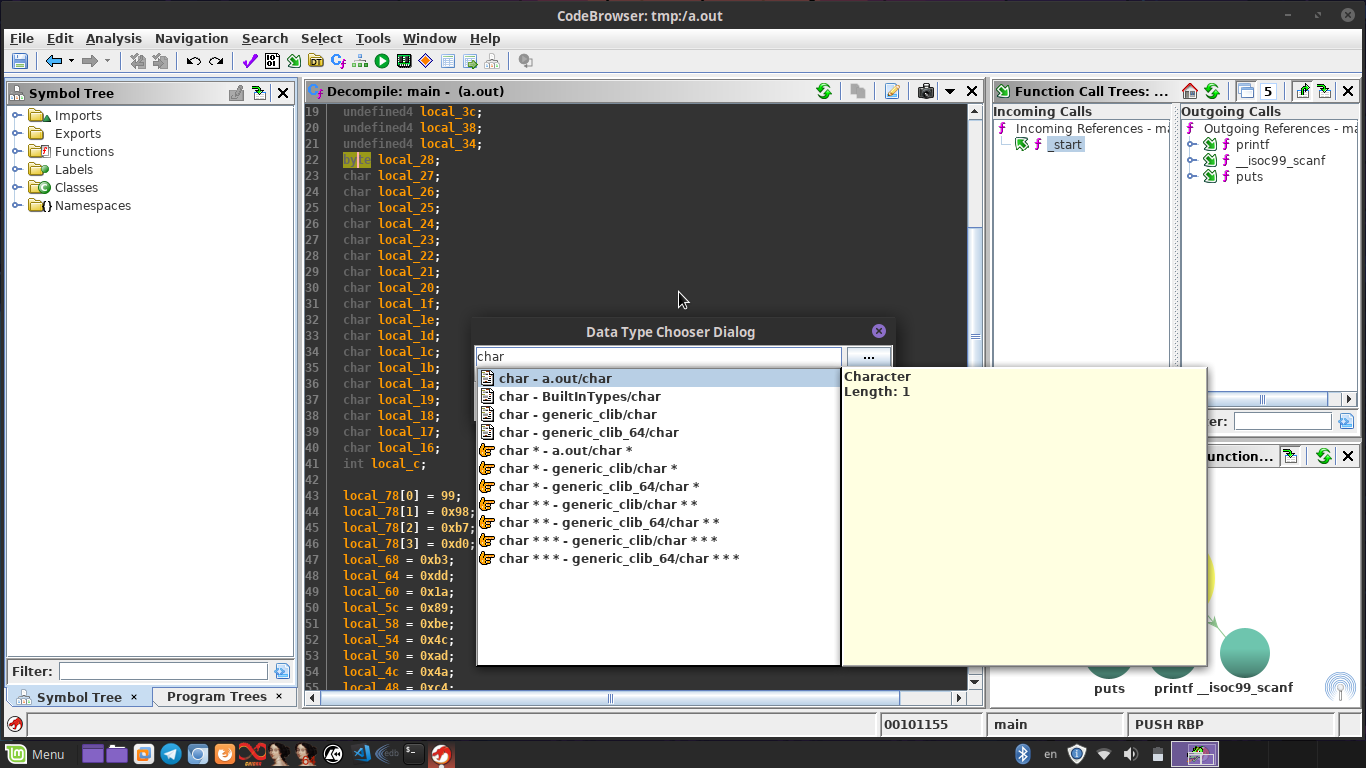Click the volume speaker tray icon
Image resolution: width=1366 pixels, height=768 pixels.
pyautogui.click(x=1130, y=754)
